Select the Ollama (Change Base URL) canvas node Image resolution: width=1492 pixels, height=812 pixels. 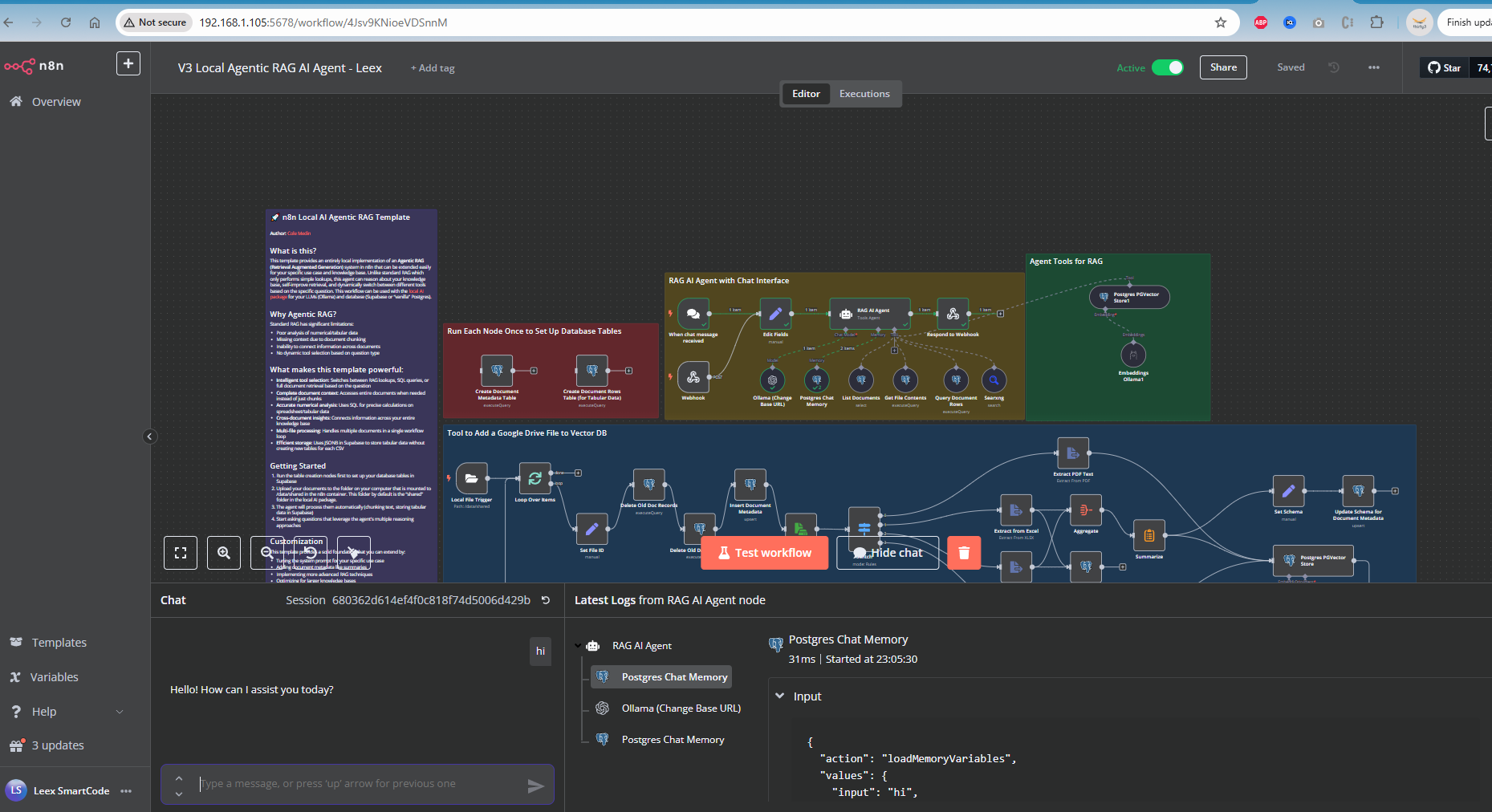[x=772, y=380]
